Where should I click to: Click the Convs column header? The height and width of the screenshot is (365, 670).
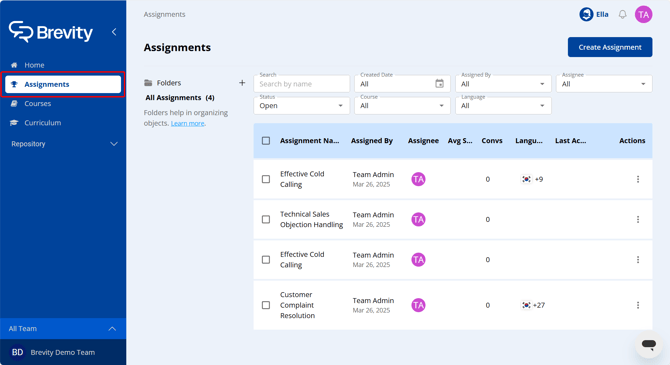(x=492, y=141)
